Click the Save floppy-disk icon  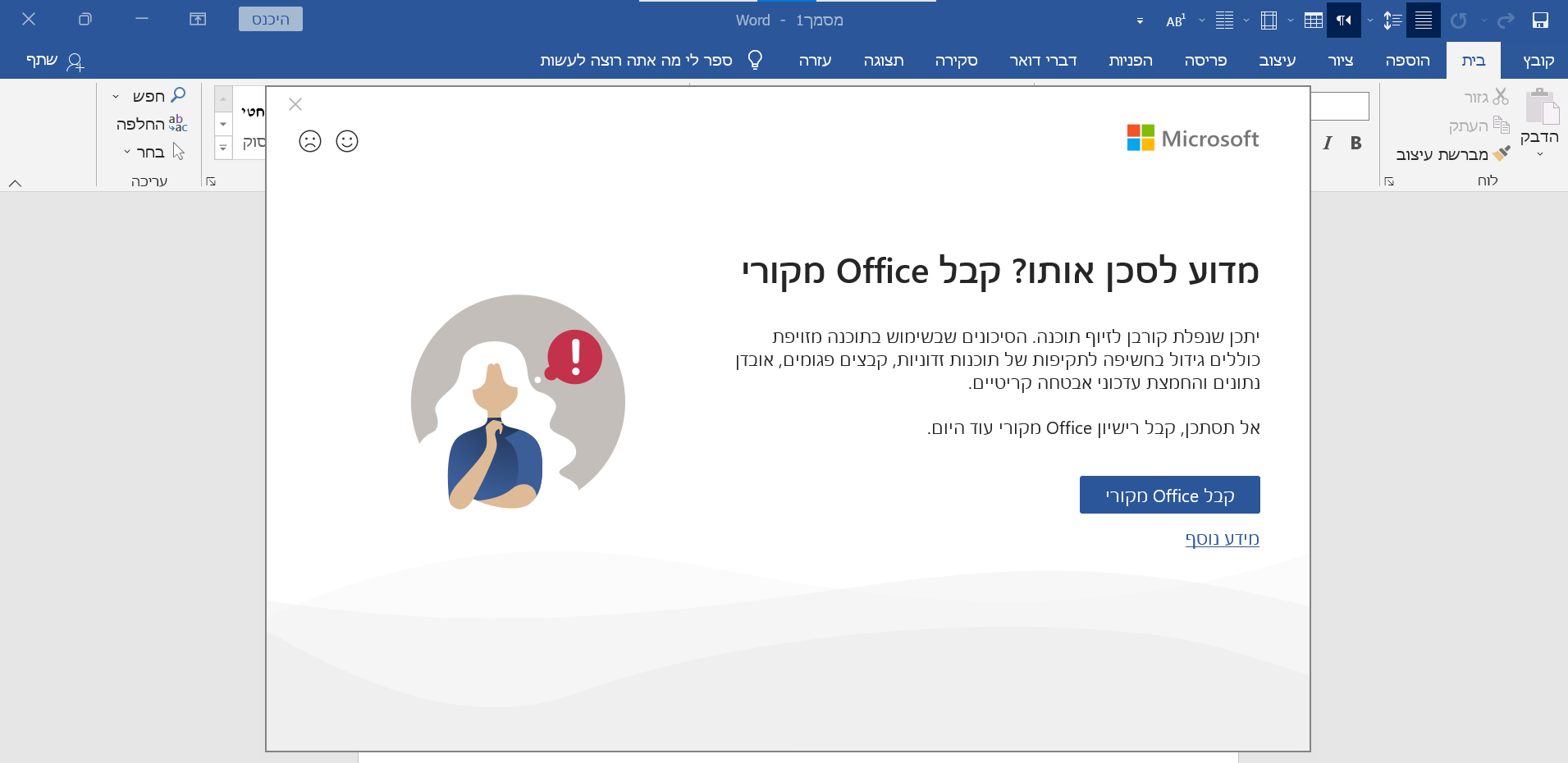click(1540, 21)
